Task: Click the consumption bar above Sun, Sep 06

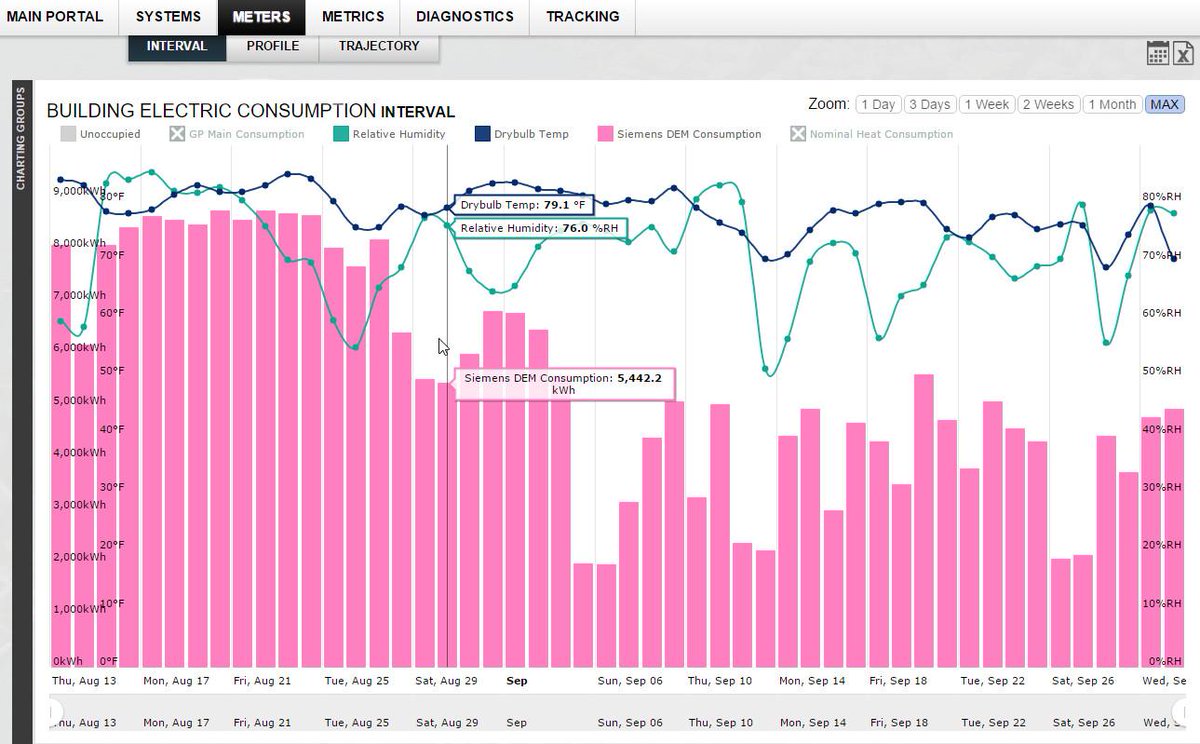Action: pyautogui.click(x=629, y=585)
